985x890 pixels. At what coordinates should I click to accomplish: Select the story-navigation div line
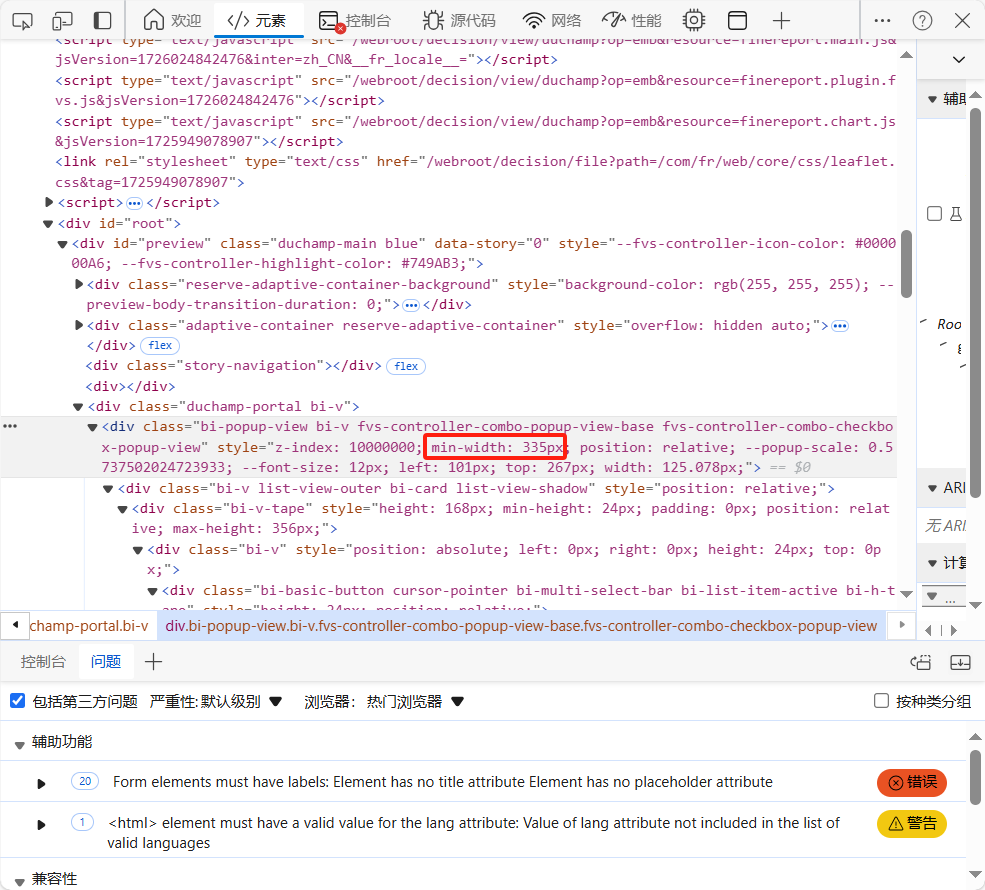coord(233,366)
